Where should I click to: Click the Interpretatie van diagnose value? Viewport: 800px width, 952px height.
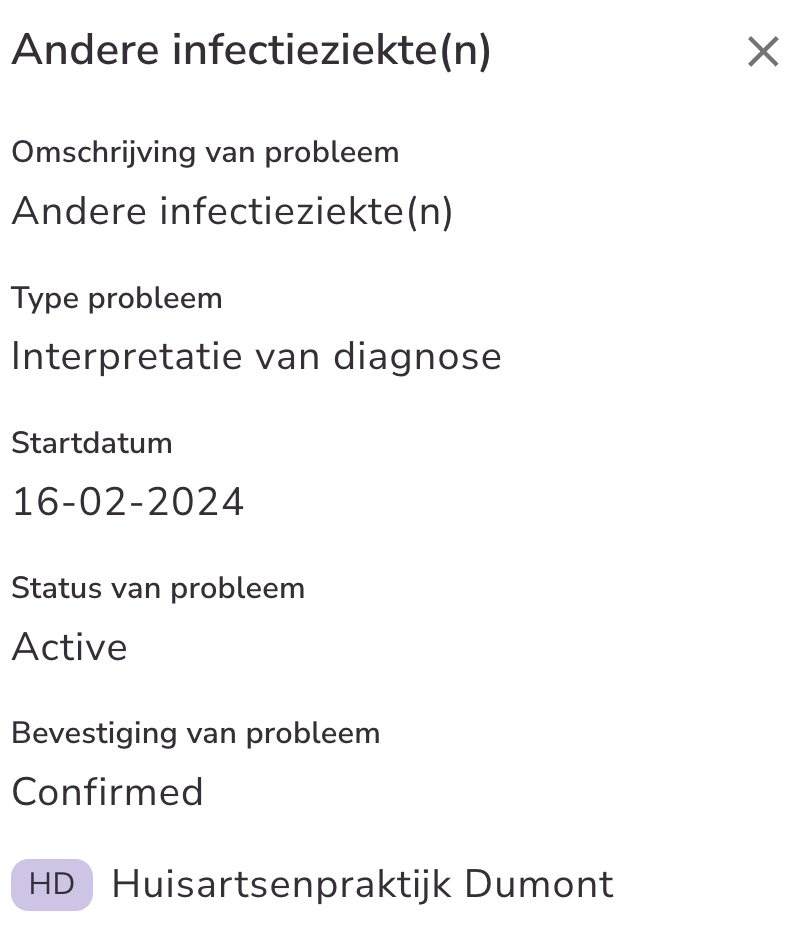tap(256, 356)
